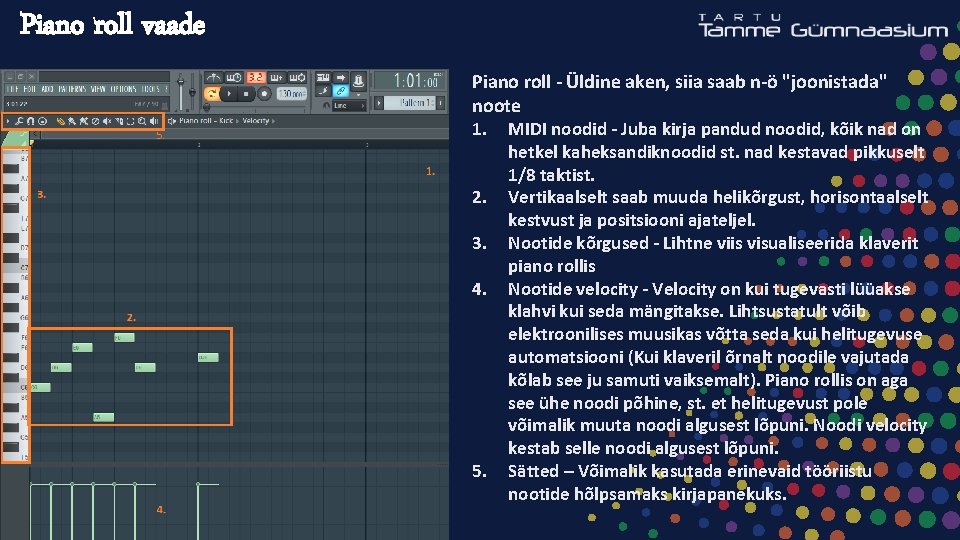The height and width of the screenshot is (540, 960).
Task: Click the last velocity handle in velocity lane
Action: point(198,484)
